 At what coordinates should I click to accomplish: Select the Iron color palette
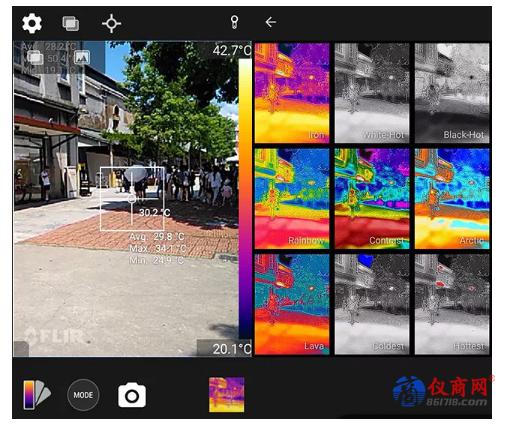tap(292, 93)
